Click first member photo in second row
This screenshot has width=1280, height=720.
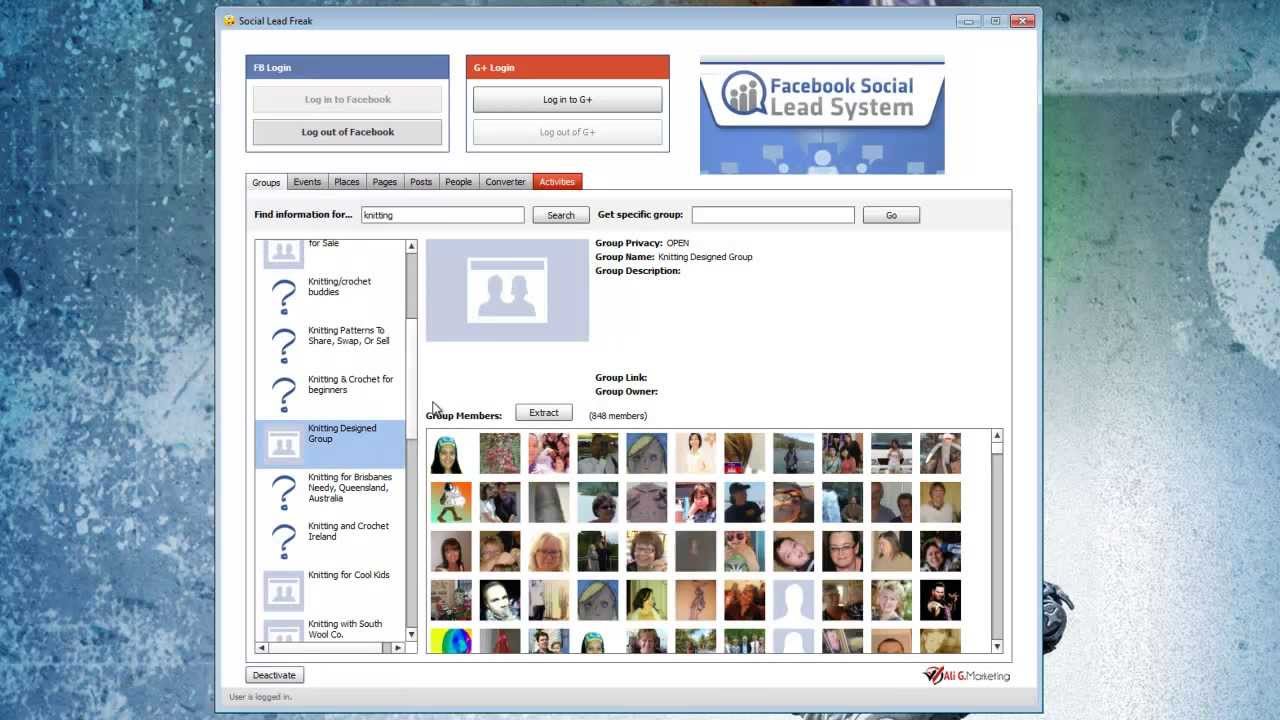point(451,502)
